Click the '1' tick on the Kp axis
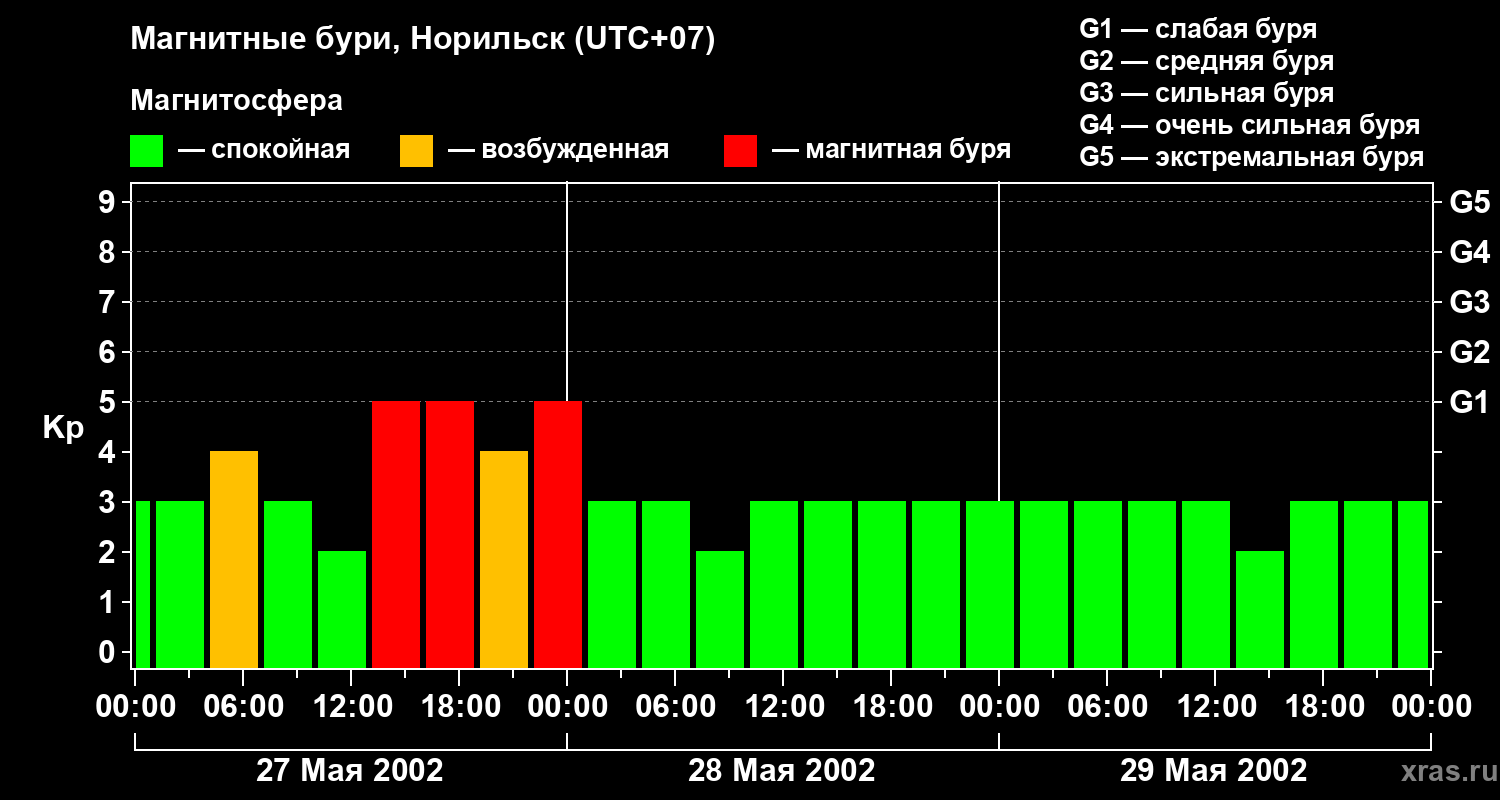 [x=109, y=602]
